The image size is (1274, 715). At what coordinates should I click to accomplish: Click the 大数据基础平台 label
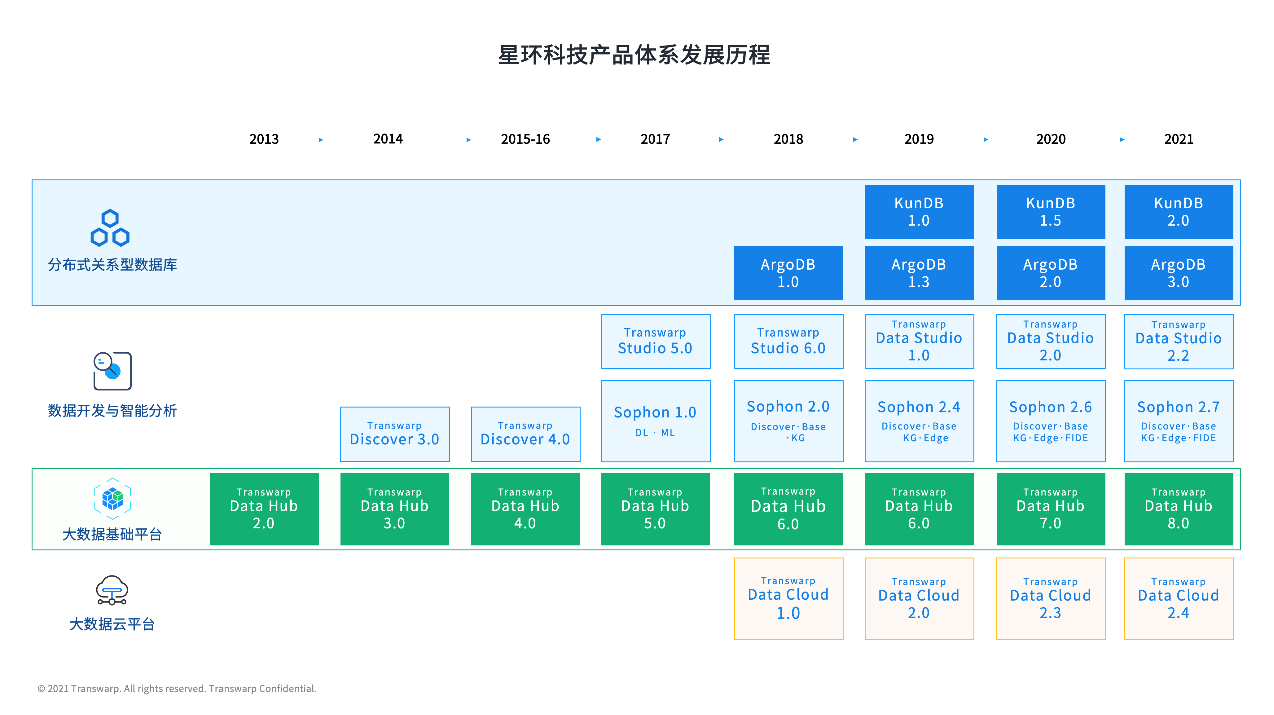[112, 534]
